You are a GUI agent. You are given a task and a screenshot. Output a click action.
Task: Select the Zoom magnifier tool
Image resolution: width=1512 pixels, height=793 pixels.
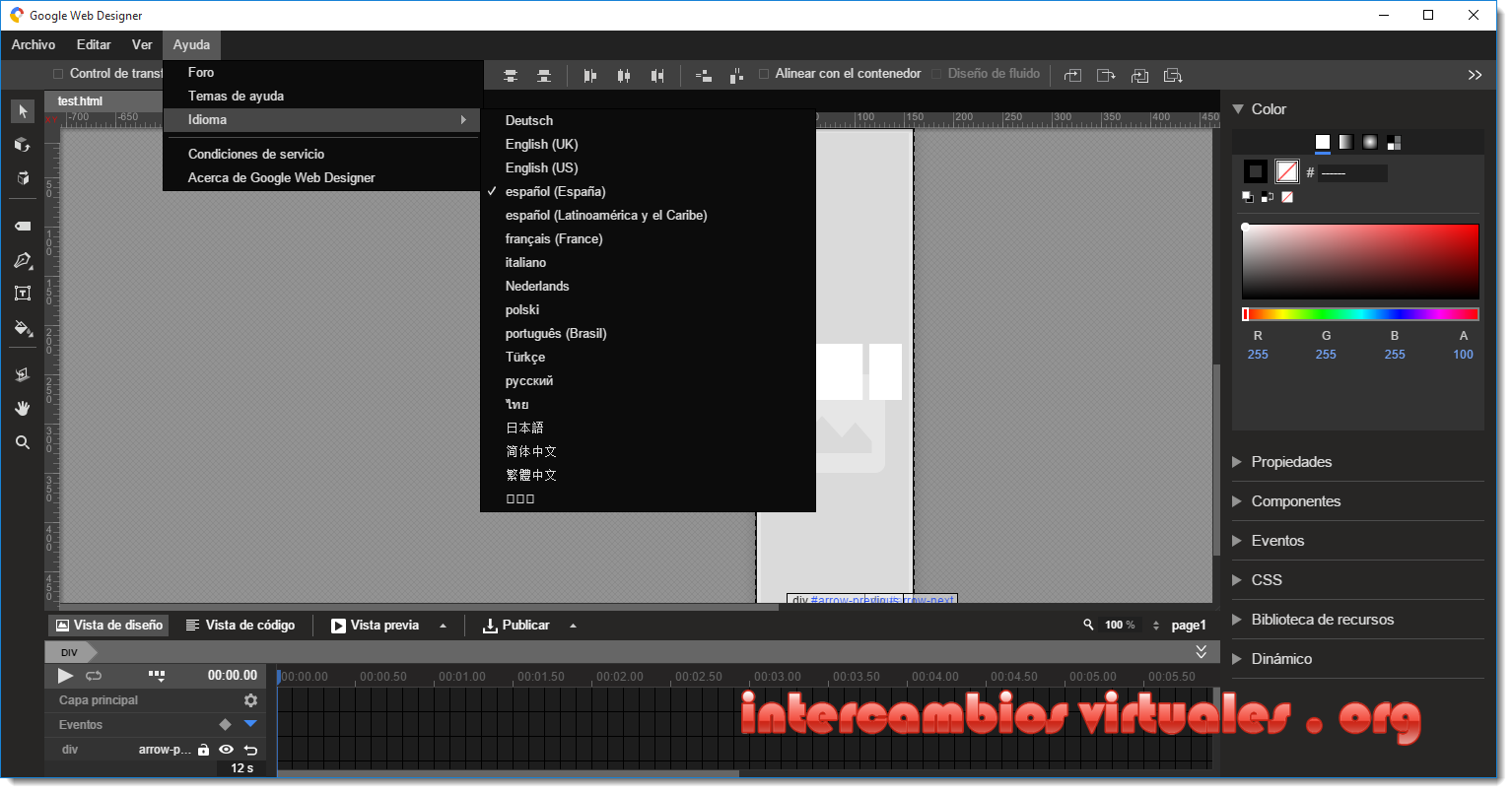(x=23, y=442)
